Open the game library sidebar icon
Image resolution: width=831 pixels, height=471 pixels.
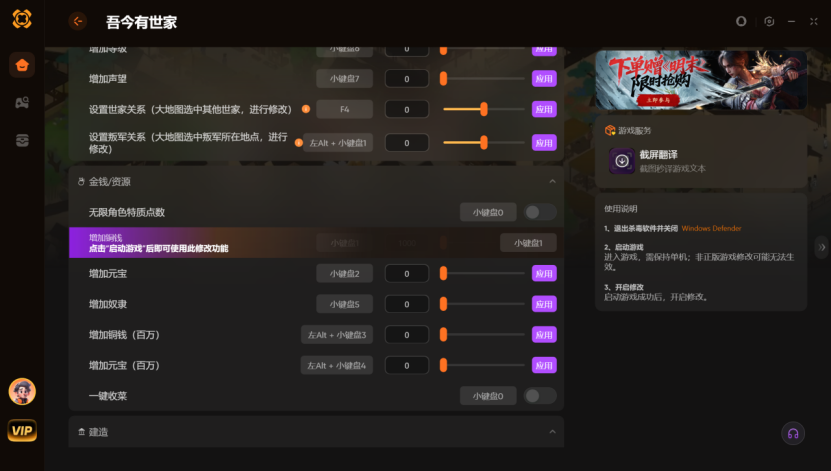[x=22, y=103]
